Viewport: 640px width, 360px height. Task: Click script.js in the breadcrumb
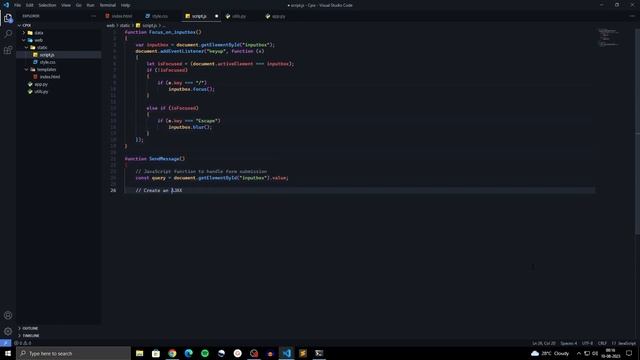click(147, 25)
